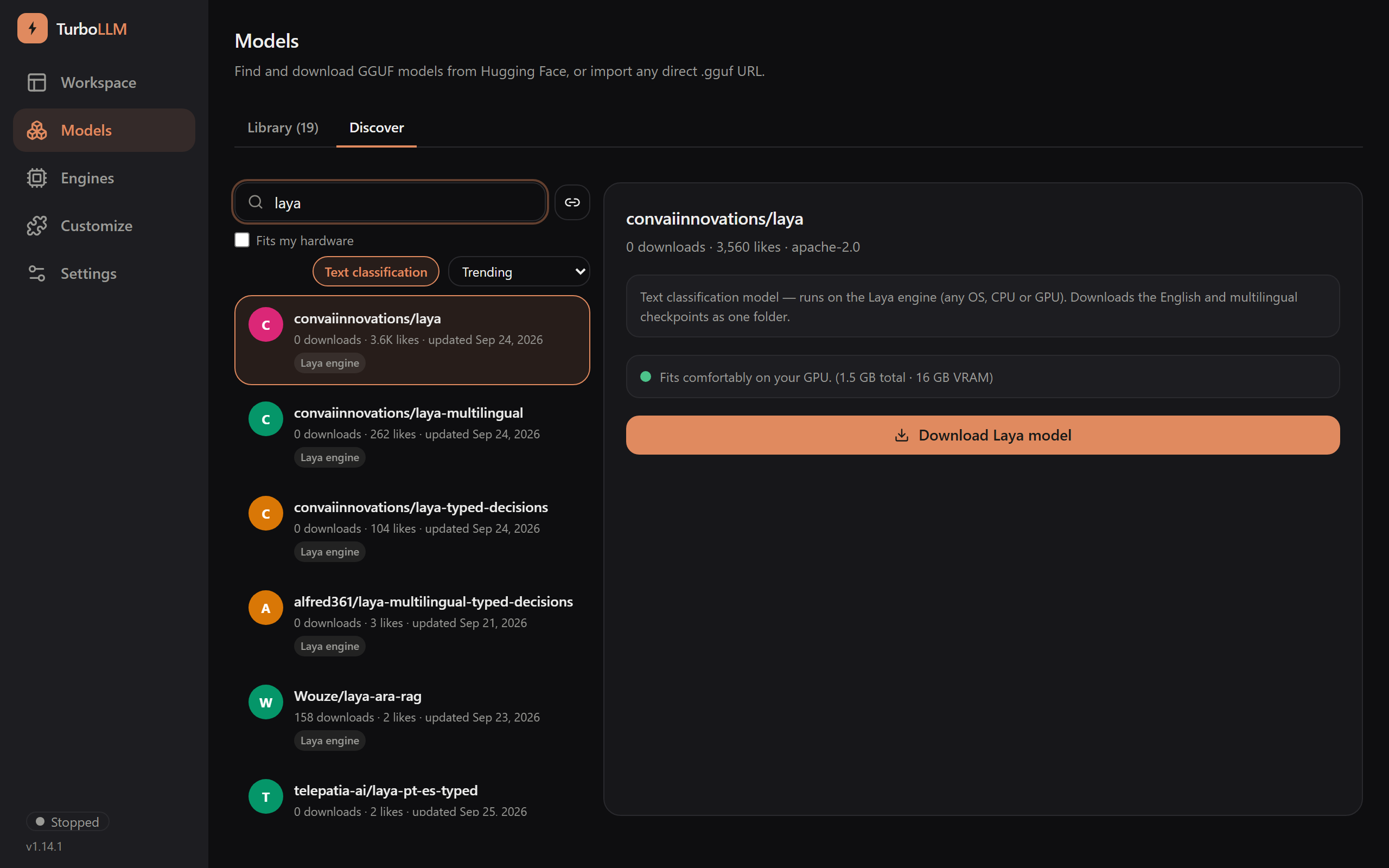Screen dimensions: 1389x868
Task: Click the Stopped status indicator
Action: pyautogui.click(x=68, y=821)
